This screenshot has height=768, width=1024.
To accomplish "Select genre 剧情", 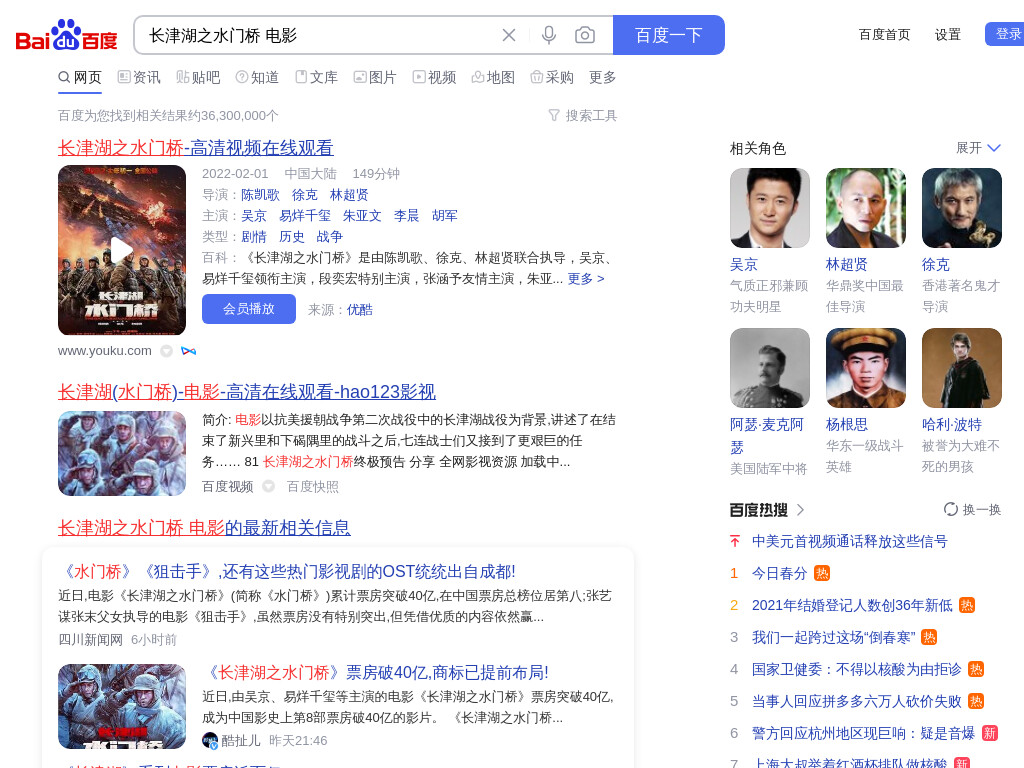I will coord(254,236).
